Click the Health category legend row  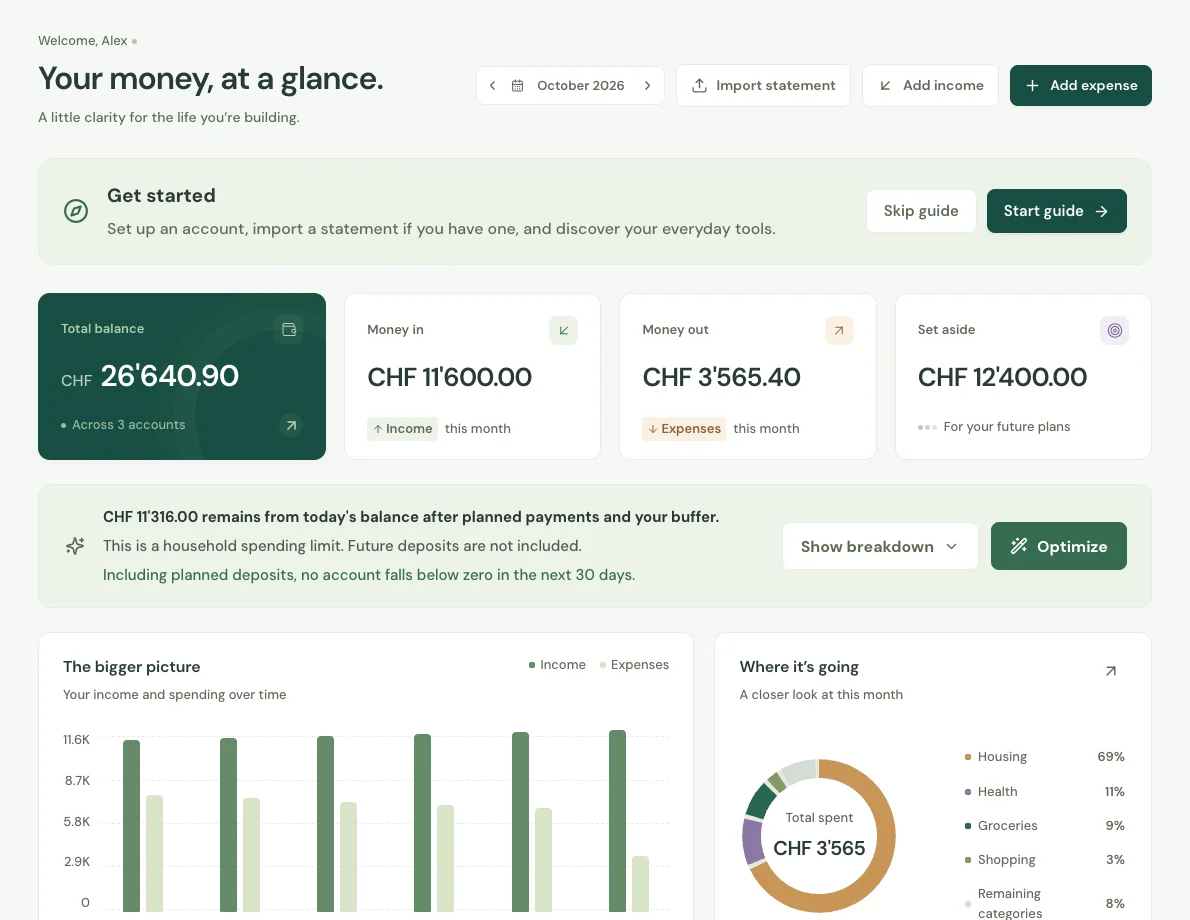coord(1044,792)
